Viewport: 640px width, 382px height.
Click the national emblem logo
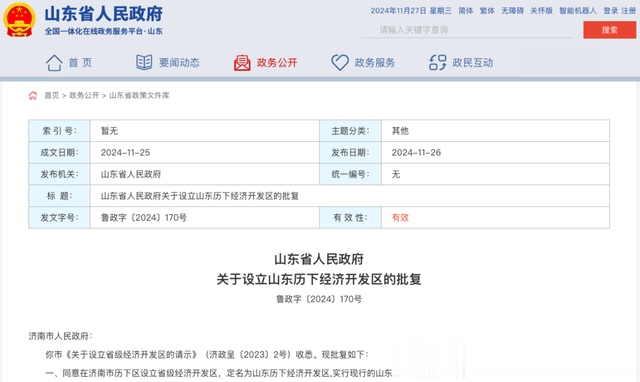tap(19, 20)
